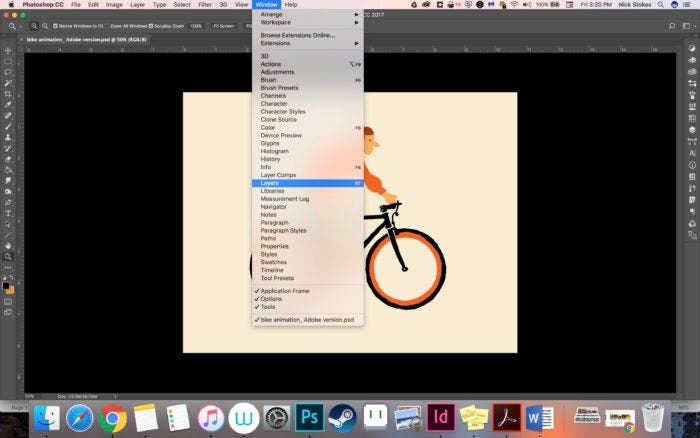Click the zoom in magnifier option
Screen dimensions: 700x438
35,25
